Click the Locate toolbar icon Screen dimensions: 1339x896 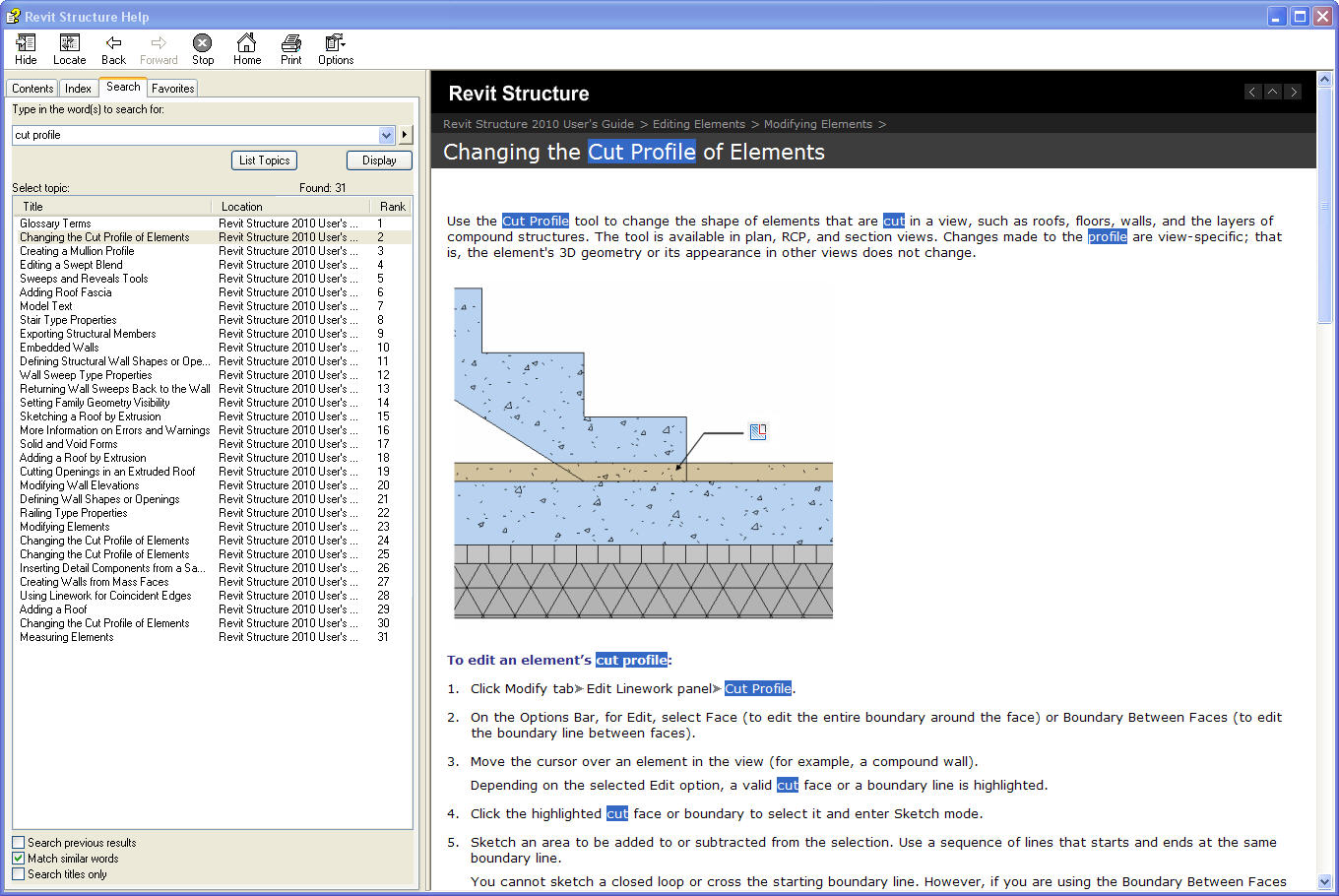[x=69, y=49]
